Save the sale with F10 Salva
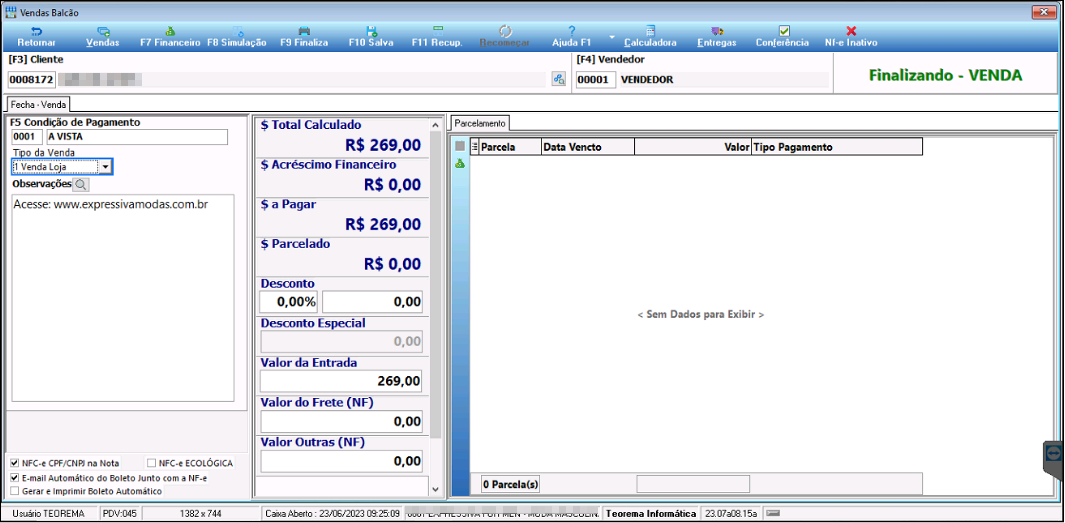This screenshot has width=1065, height=523. [x=371, y=37]
